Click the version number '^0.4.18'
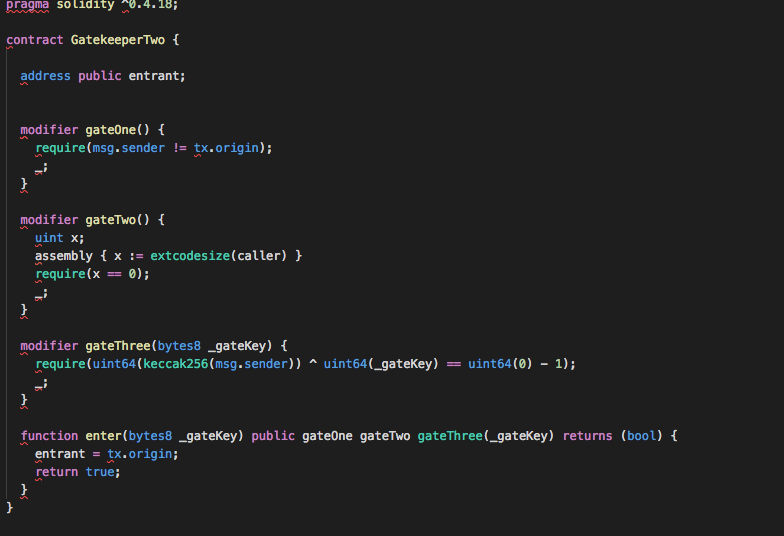The image size is (784, 536). coord(146,4)
